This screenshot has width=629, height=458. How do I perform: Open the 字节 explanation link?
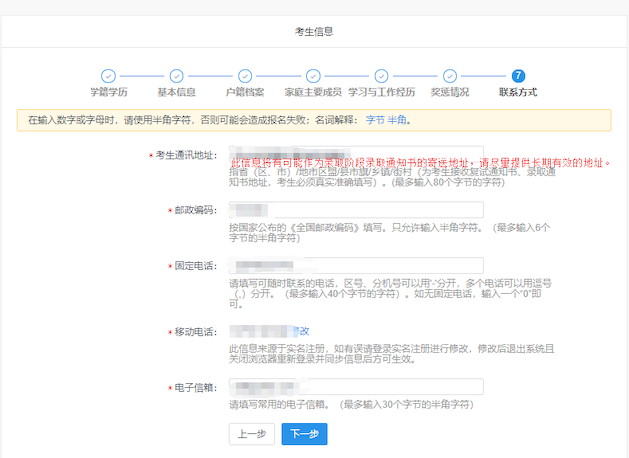(x=374, y=120)
